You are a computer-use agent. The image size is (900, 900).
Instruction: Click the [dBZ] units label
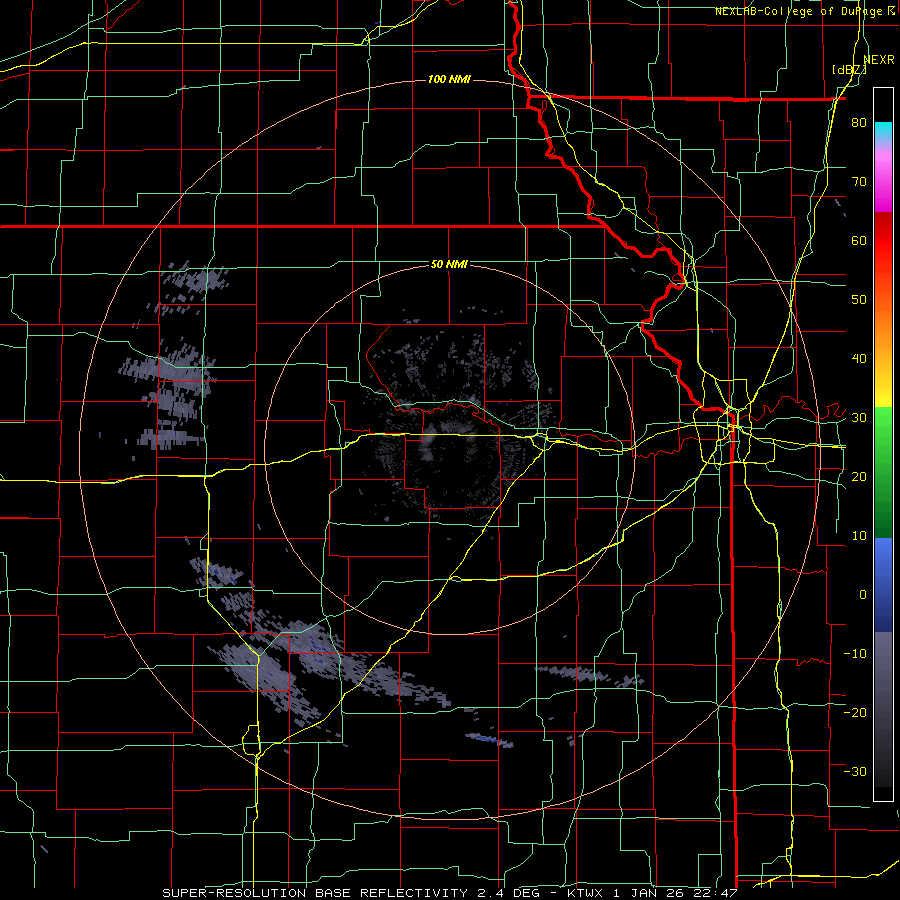pyautogui.click(x=849, y=70)
